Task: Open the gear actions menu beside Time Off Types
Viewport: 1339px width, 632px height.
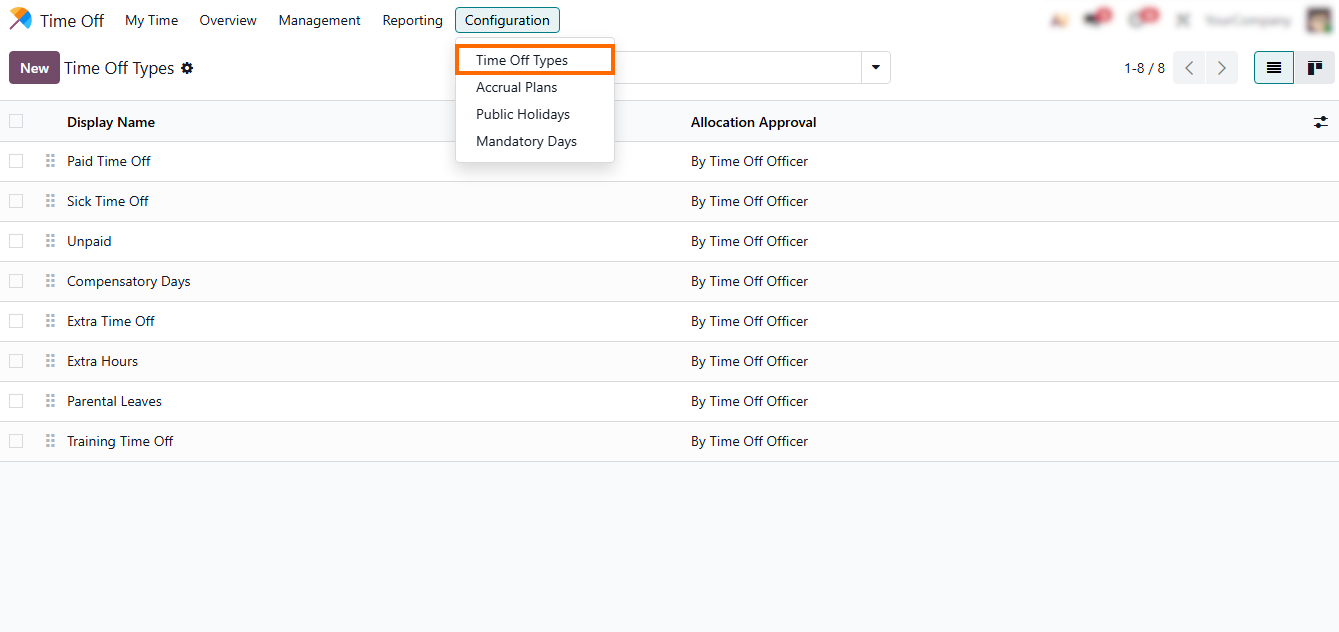Action: coord(187,68)
